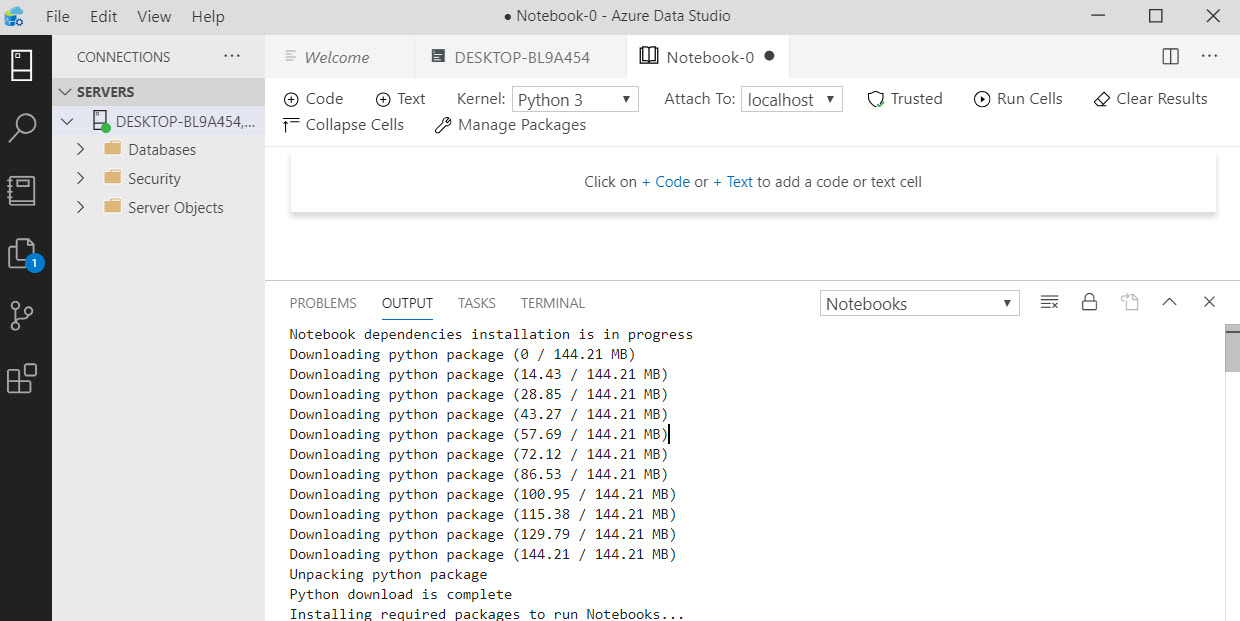Open the Attach To localhost dropdown
This screenshot has width=1240, height=621.
[791, 100]
